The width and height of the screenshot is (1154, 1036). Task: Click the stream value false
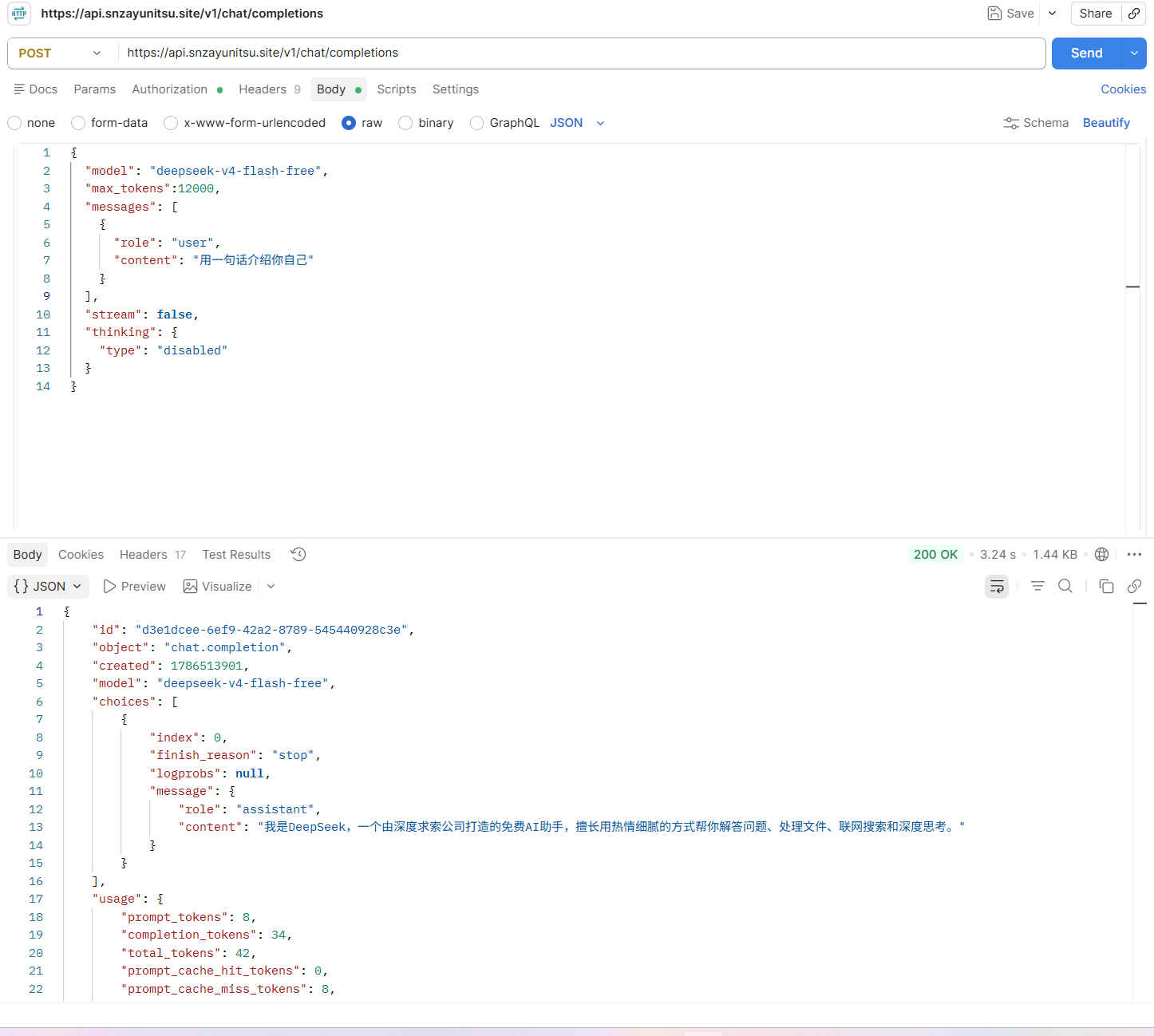175,314
